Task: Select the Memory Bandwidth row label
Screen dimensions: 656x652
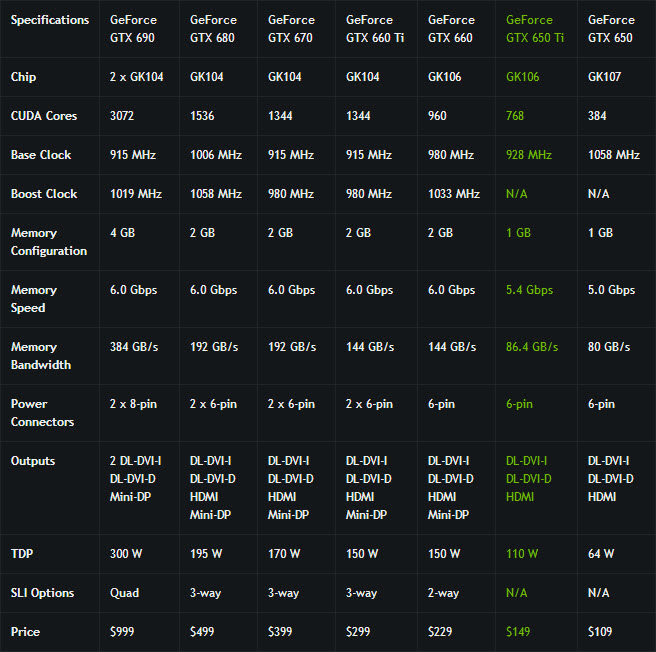Action: point(41,356)
